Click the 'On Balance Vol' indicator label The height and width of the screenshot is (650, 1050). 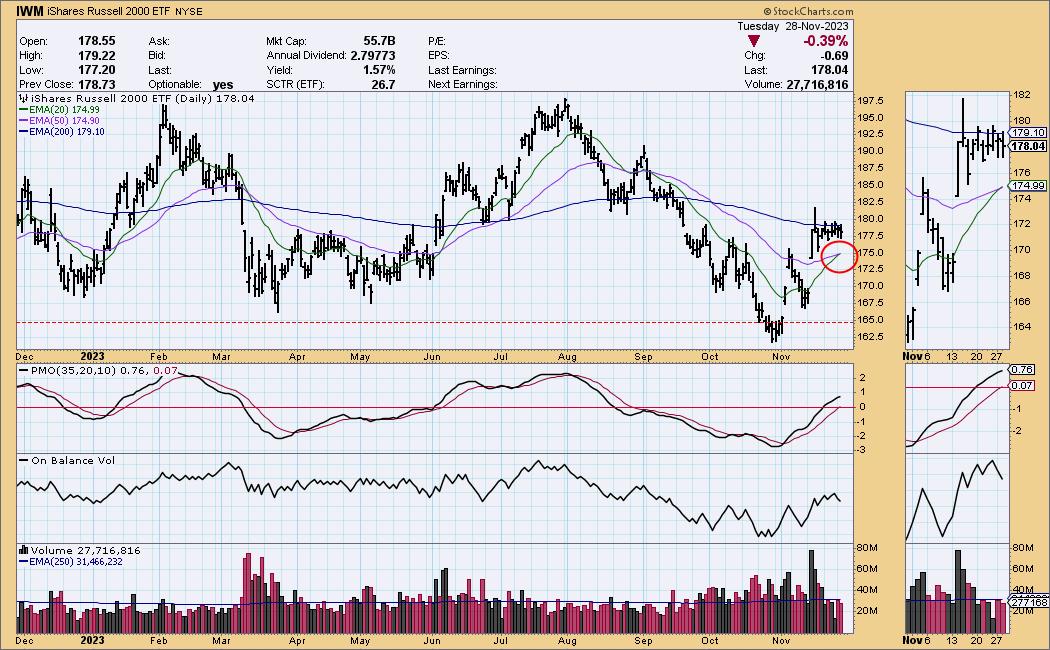[73, 461]
